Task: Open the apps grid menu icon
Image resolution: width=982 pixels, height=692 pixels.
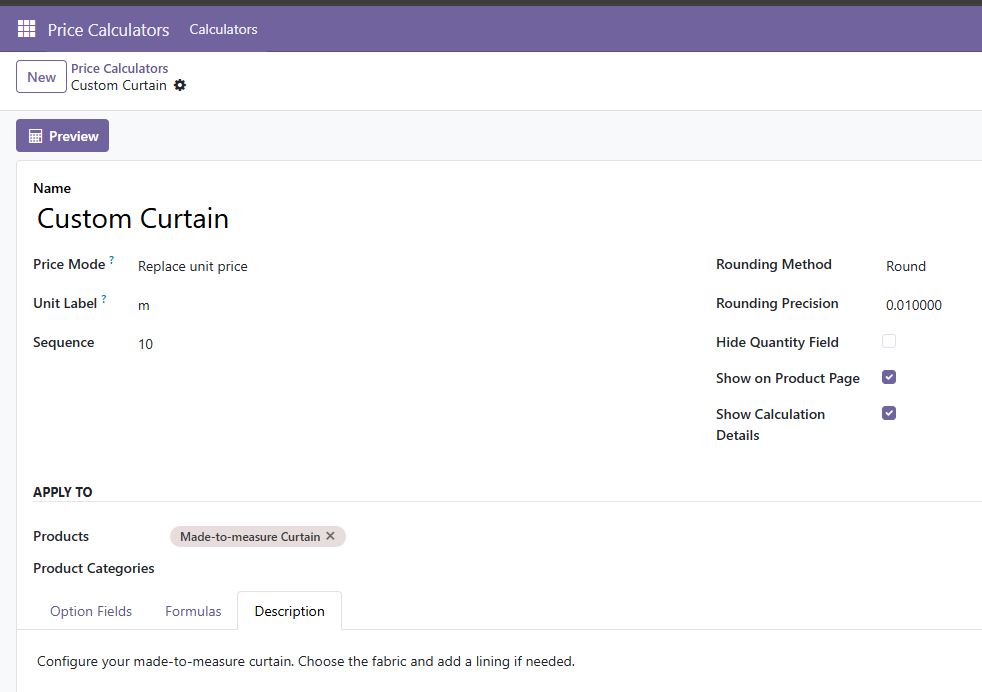Action: 26,29
